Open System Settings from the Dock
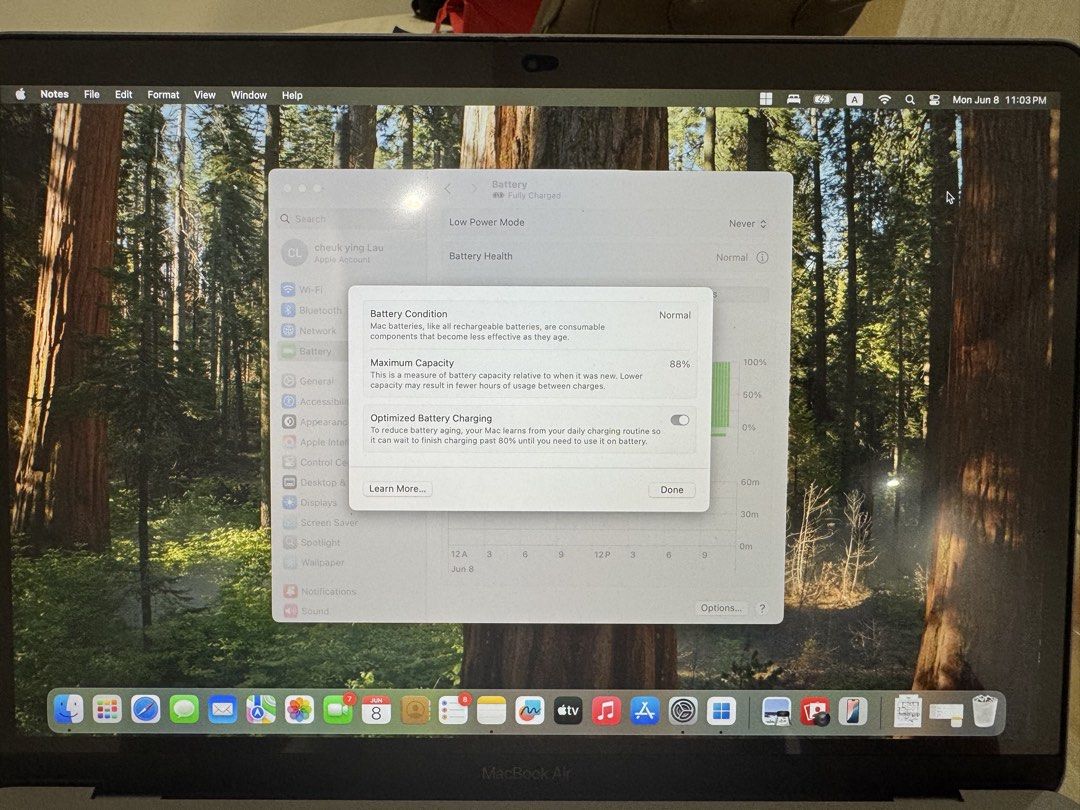The image size is (1080, 810). pyautogui.click(x=683, y=711)
